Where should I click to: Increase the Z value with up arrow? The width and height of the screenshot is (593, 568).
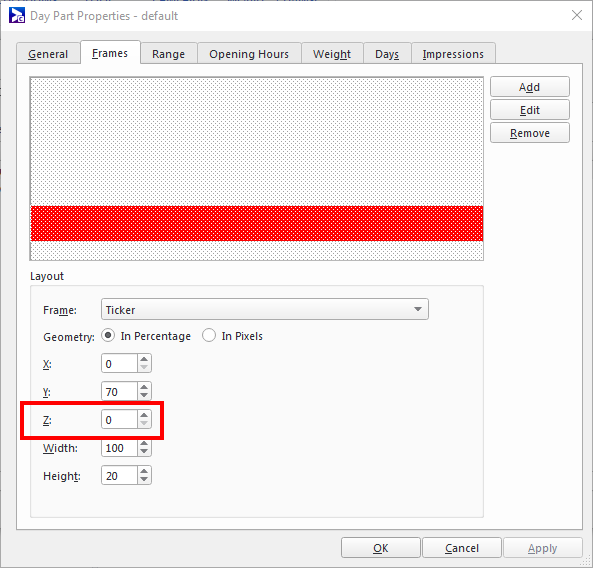pyautogui.click(x=144, y=415)
